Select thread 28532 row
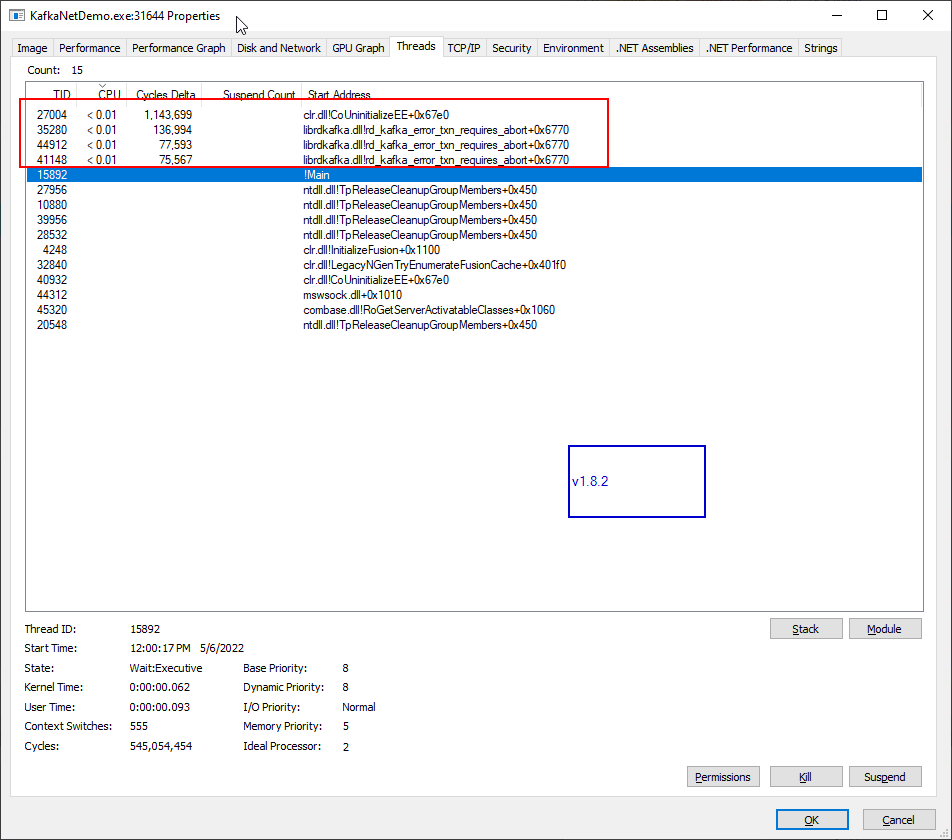This screenshot has width=952, height=840. pos(474,235)
